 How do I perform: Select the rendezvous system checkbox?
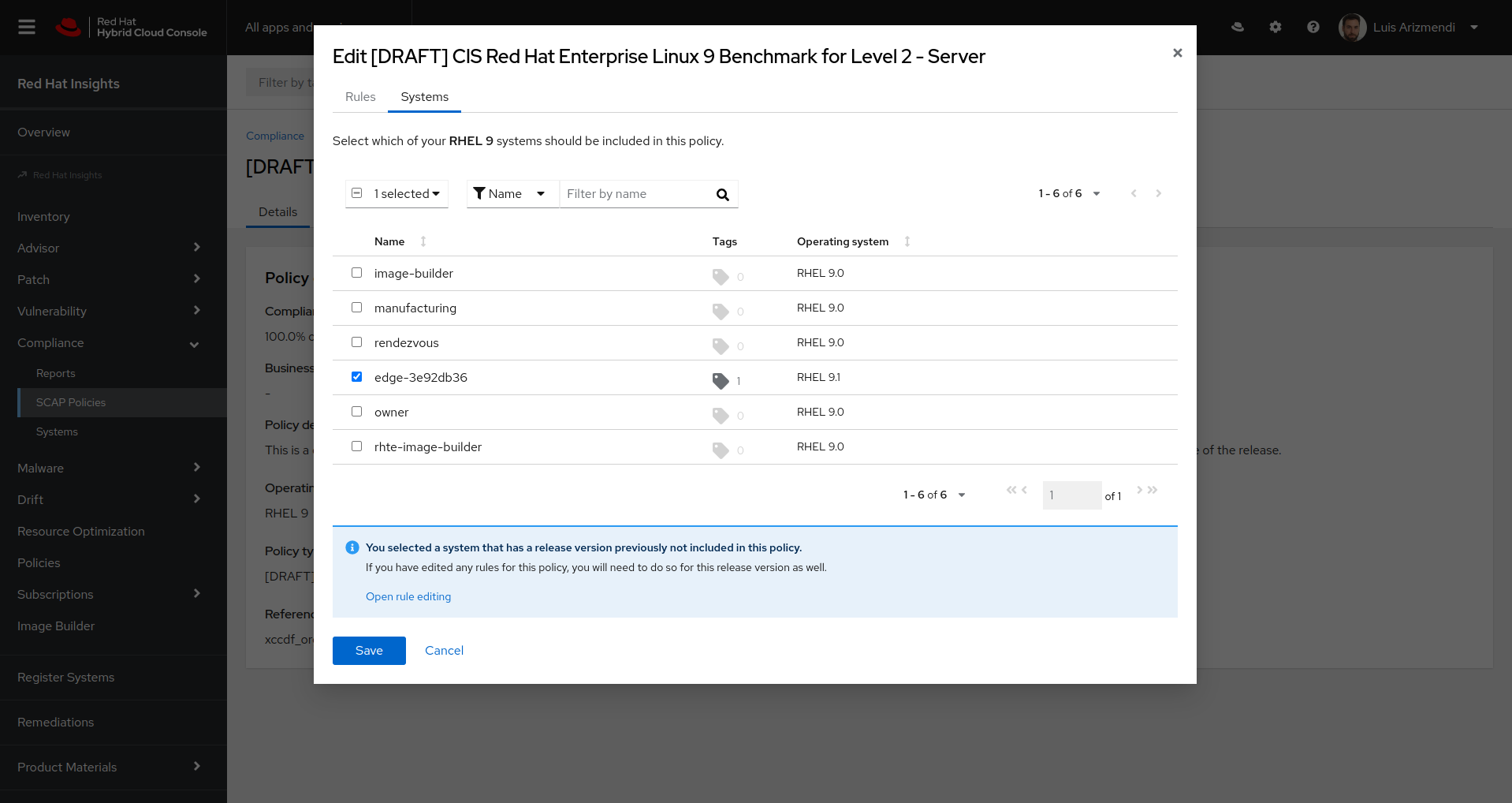pyautogui.click(x=356, y=342)
